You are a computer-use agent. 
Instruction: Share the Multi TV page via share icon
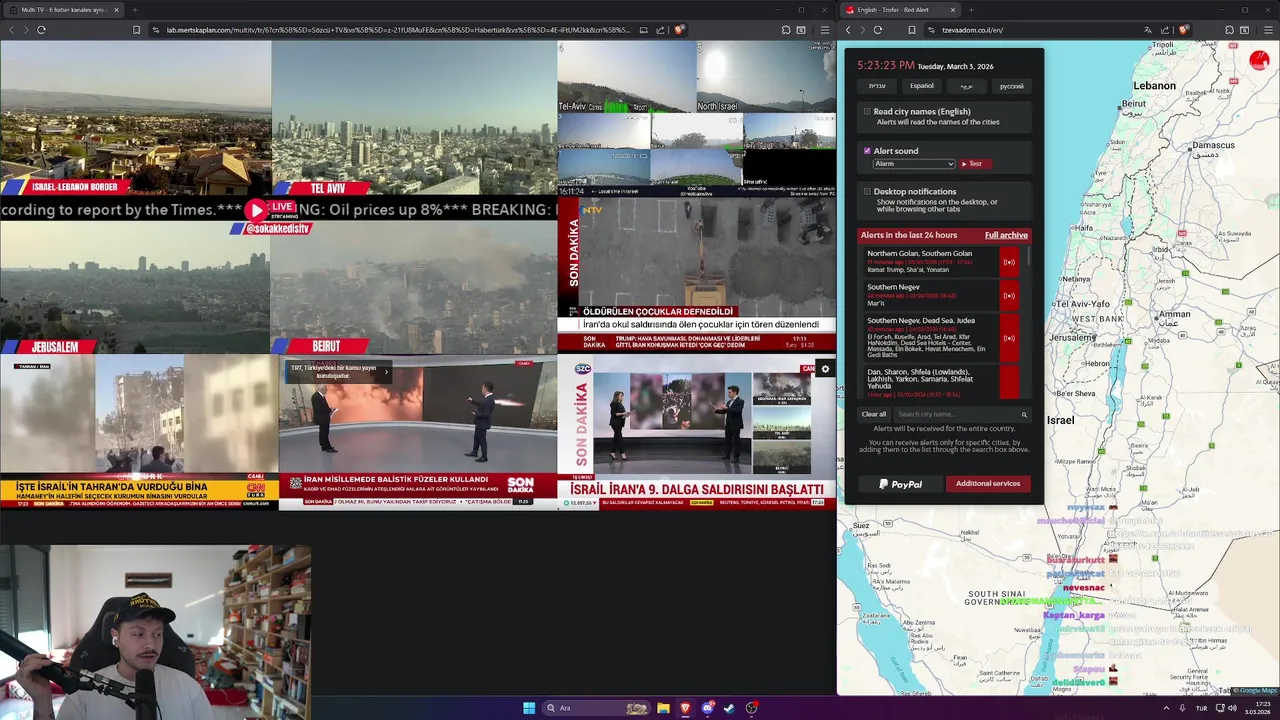coord(660,30)
